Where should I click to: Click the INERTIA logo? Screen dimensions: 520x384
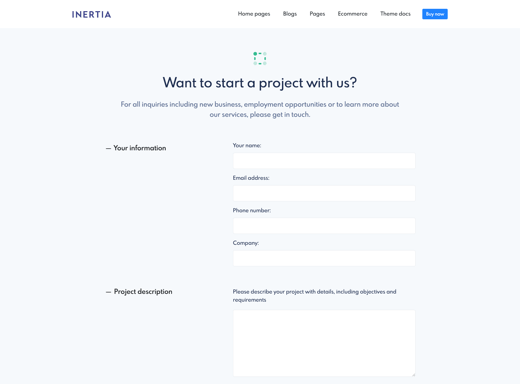(x=91, y=15)
